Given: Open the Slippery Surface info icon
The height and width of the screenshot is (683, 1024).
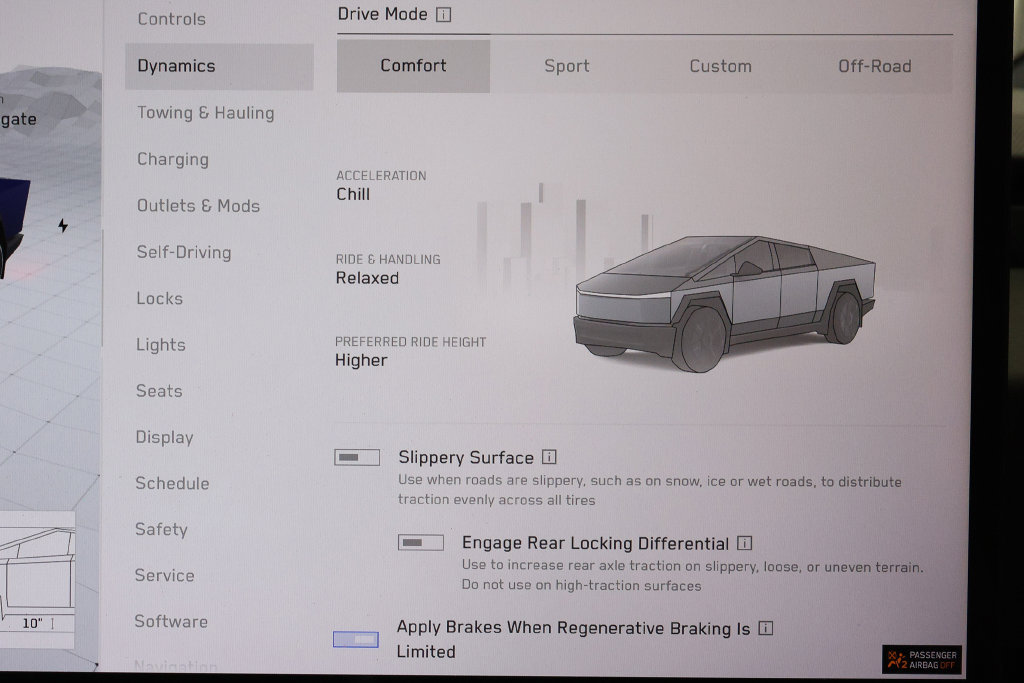Looking at the screenshot, I should (x=549, y=457).
